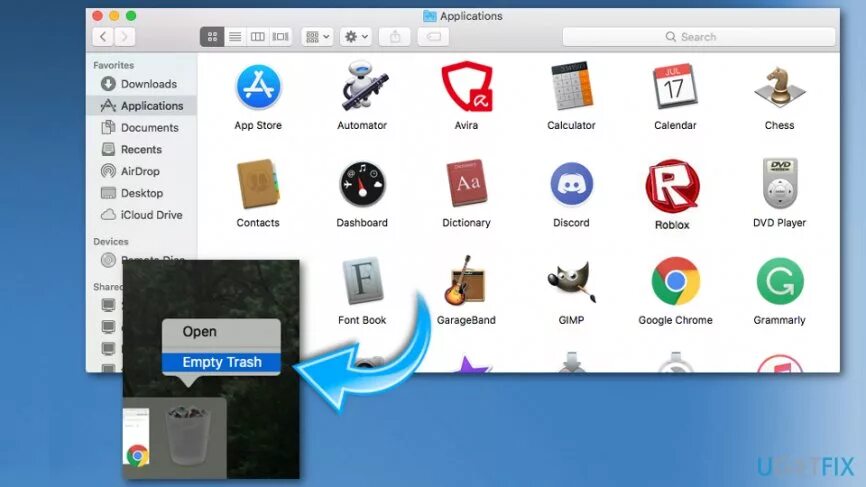The width and height of the screenshot is (866, 487).
Task: Select the Calendar app icon
Action: (x=674, y=87)
